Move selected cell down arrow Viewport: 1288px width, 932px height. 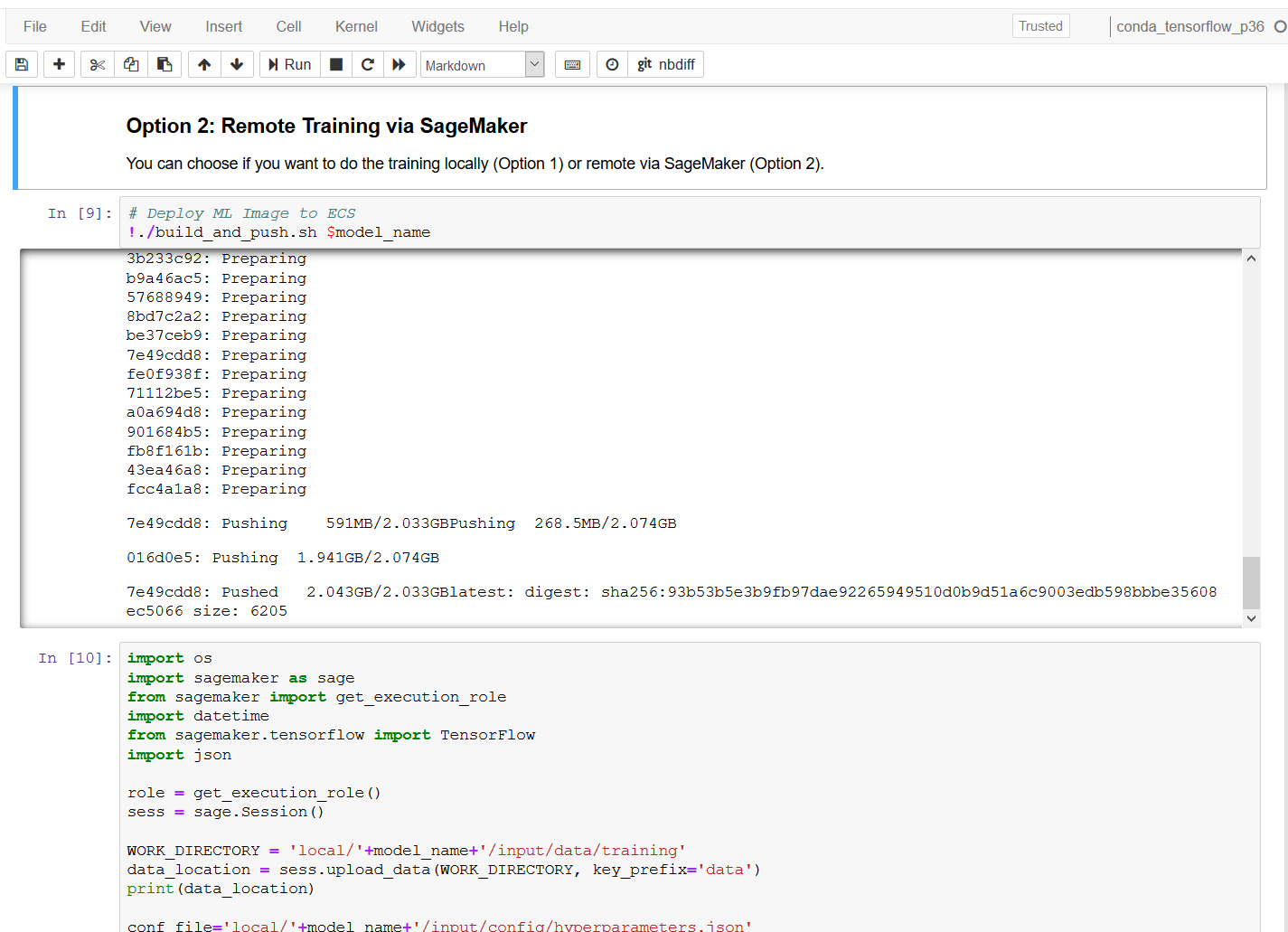point(237,64)
